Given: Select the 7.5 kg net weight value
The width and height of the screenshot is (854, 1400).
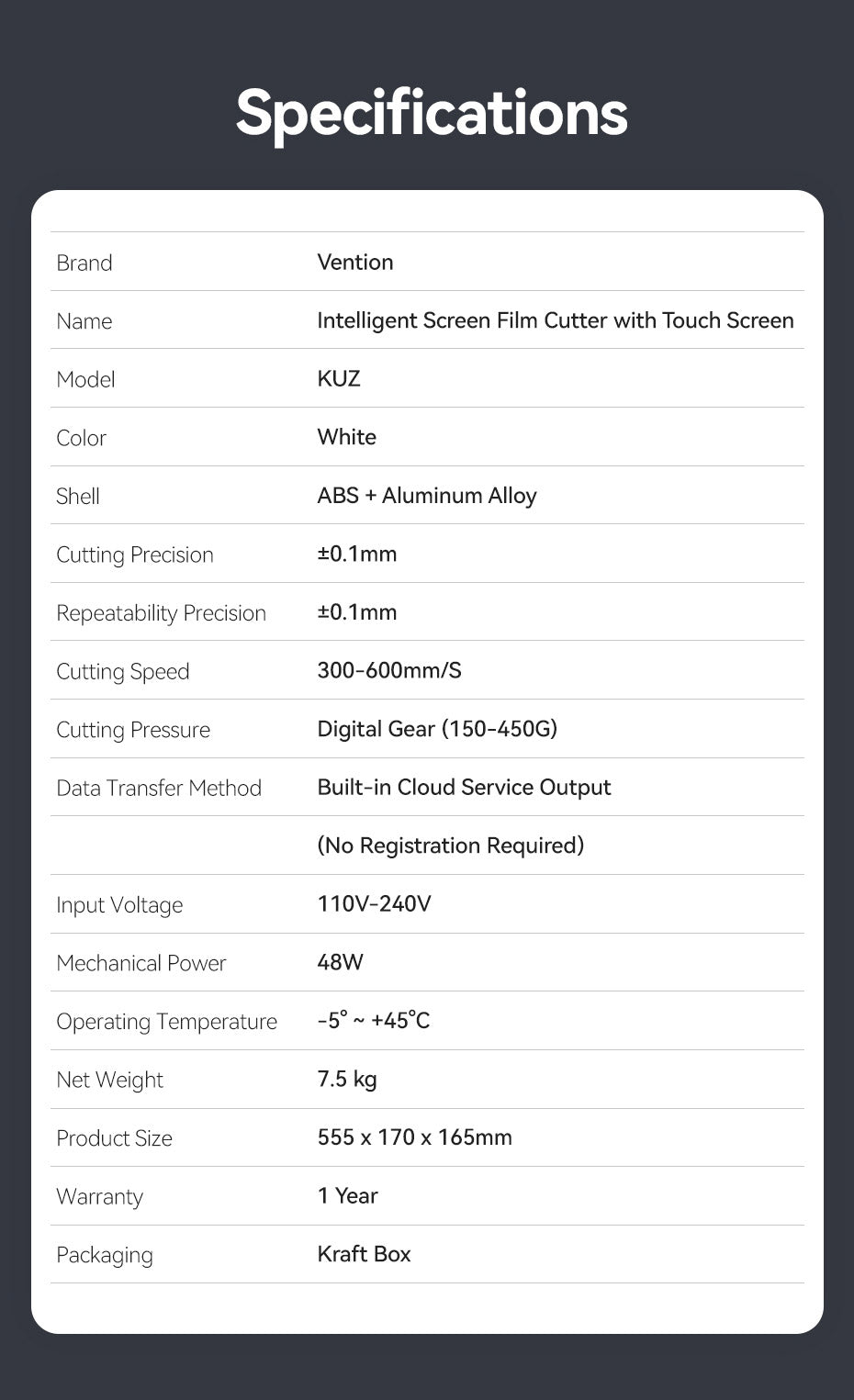Looking at the screenshot, I should pyautogui.click(x=347, y=1079).
